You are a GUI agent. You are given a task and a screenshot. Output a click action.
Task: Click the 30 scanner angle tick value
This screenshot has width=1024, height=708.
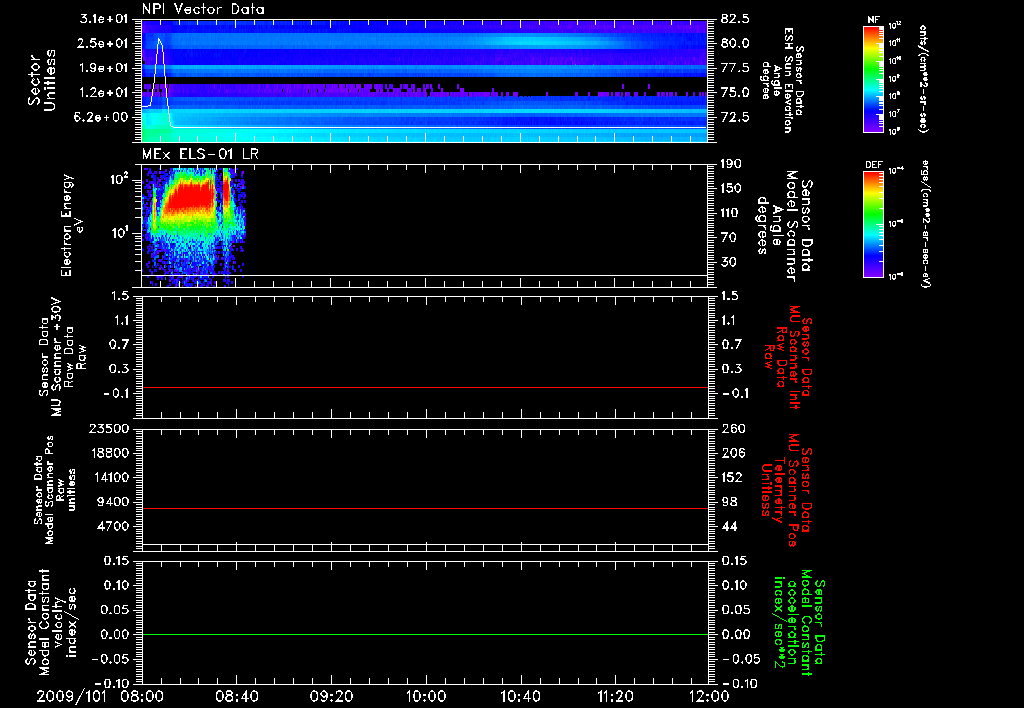click(728, 262)
